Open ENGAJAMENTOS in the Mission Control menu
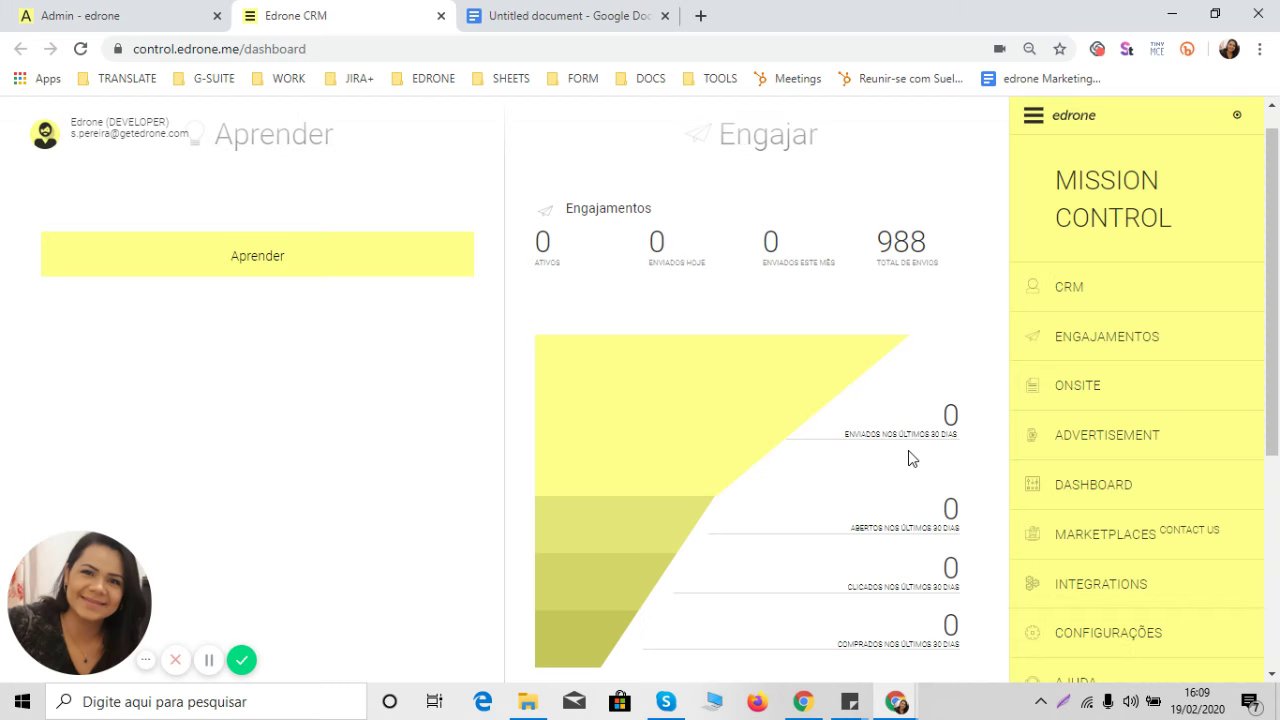The image size is (1280, 720). [1107, 337]
